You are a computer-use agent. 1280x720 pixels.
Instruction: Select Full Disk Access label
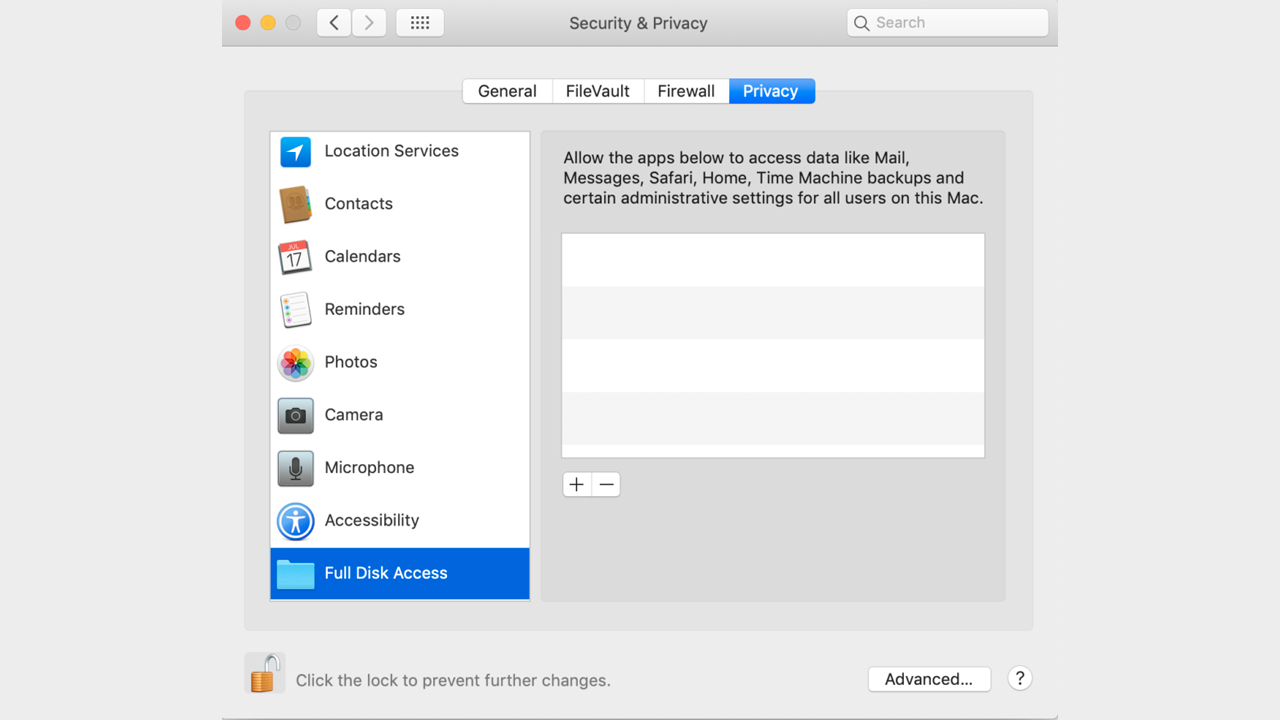click(386, 574)
